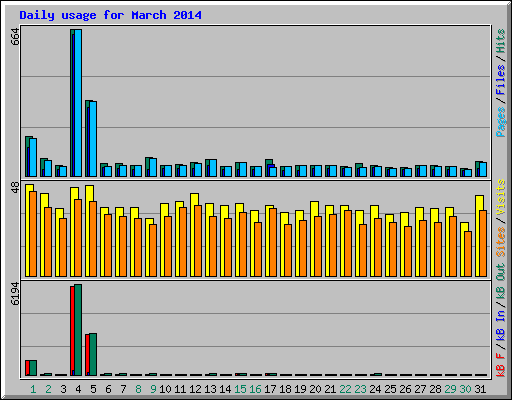Viewport: 512px width, 400px height.
Task: Select day 5 label on the x-axis
Action: click(x=93, y=389)
